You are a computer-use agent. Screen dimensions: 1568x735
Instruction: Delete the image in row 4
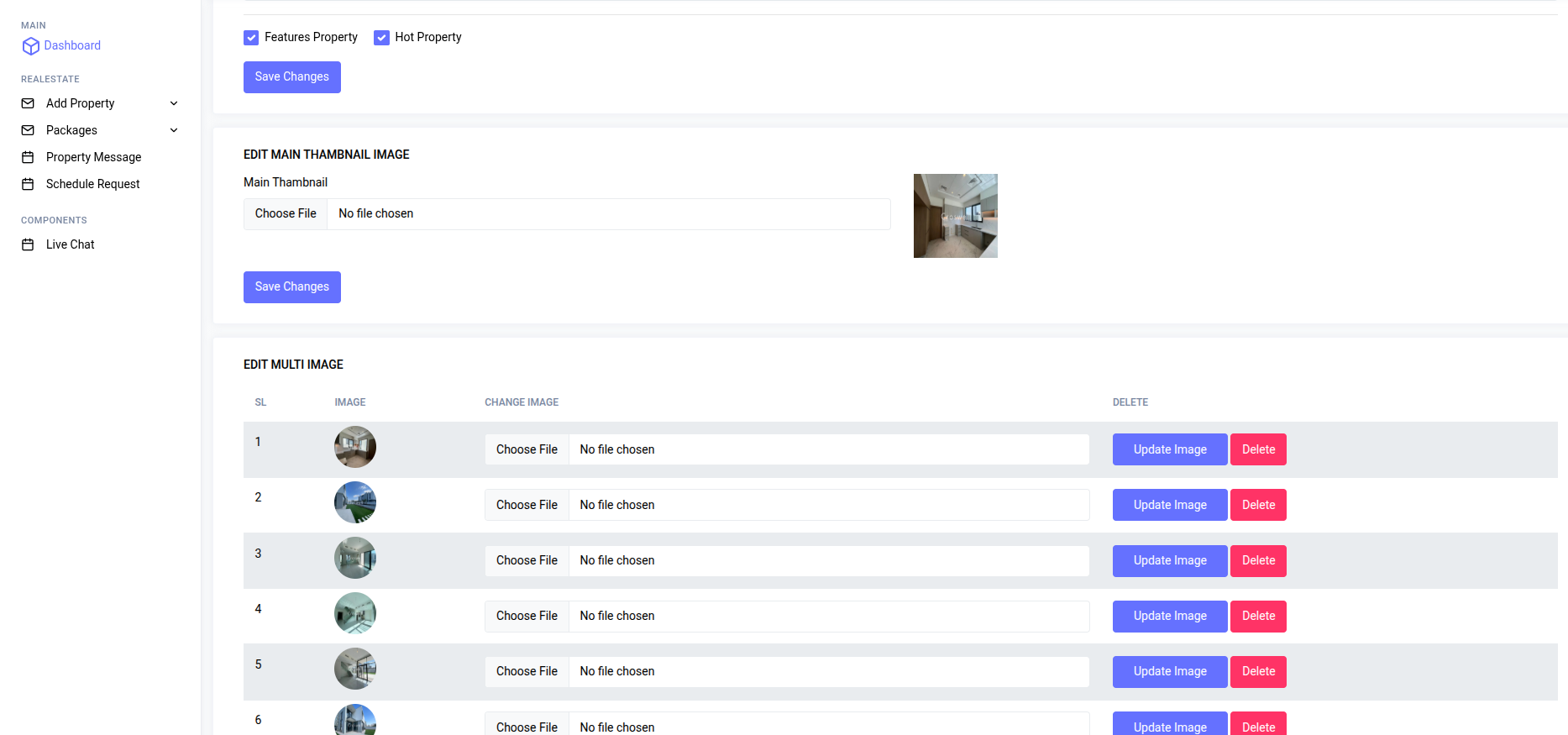[1258, 616]
